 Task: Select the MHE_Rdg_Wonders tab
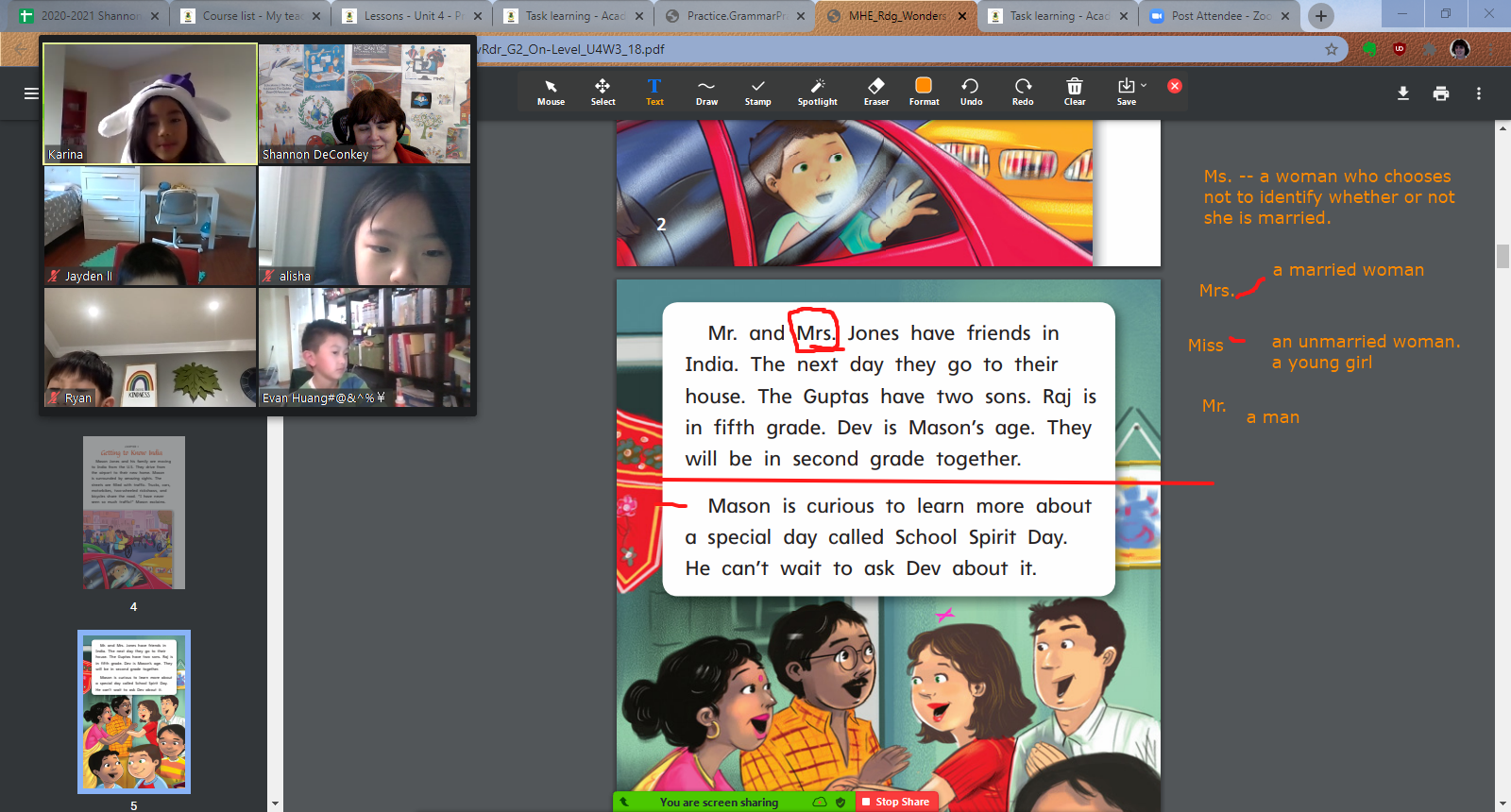(x=896, y=16)
